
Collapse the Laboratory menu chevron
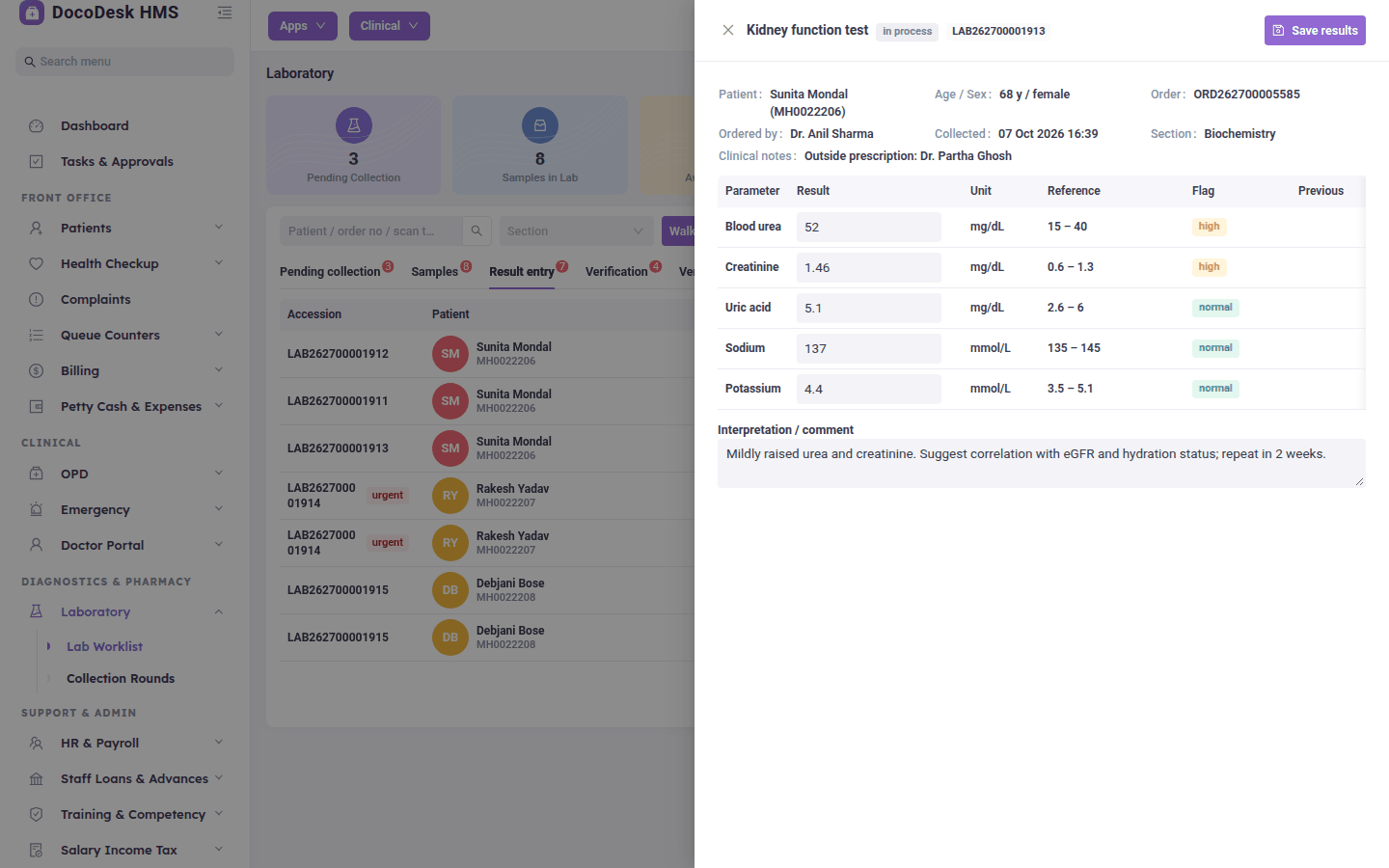pos(219,611)
